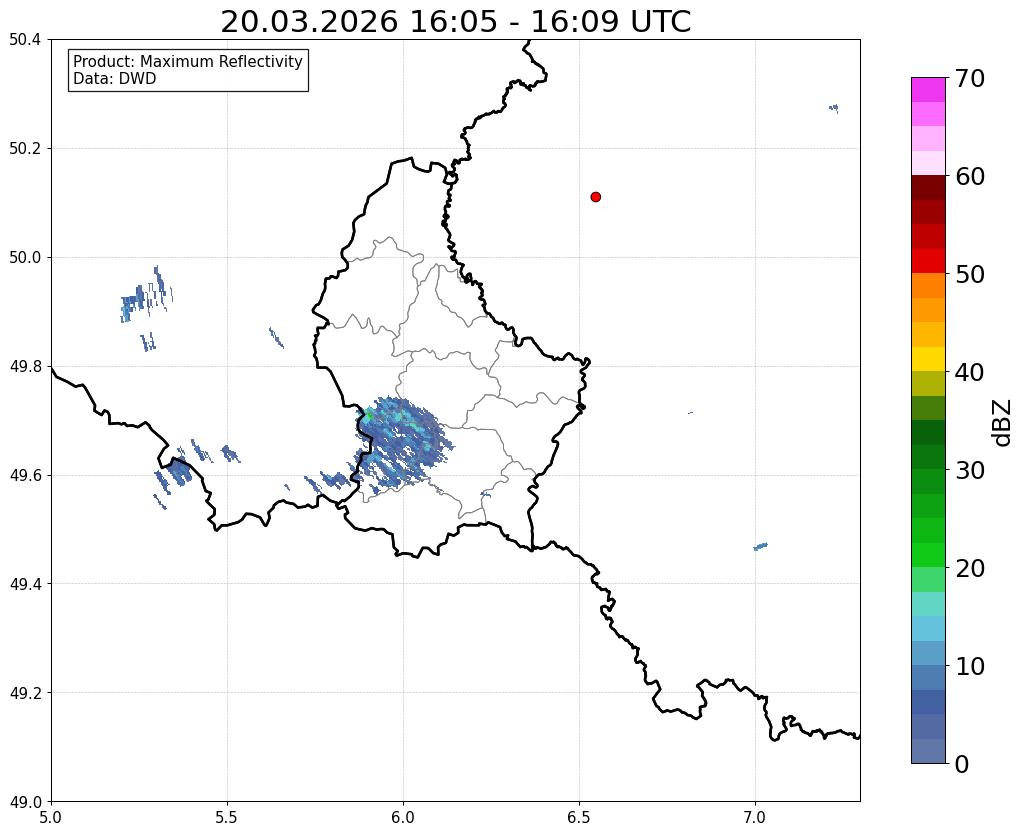1023x834 pixels.
Task: Click the orange band at colorbar 50
Action: point(928,285)
